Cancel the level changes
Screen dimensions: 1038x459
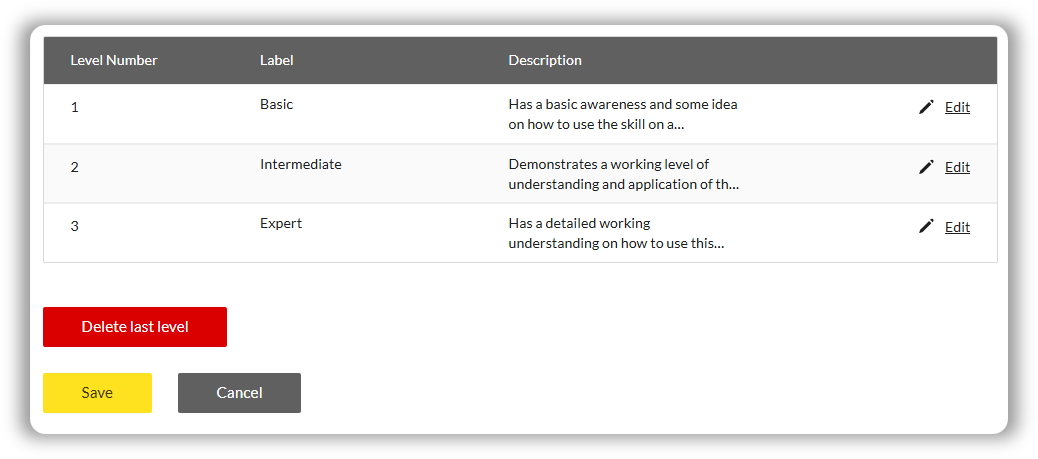point(239,393)
